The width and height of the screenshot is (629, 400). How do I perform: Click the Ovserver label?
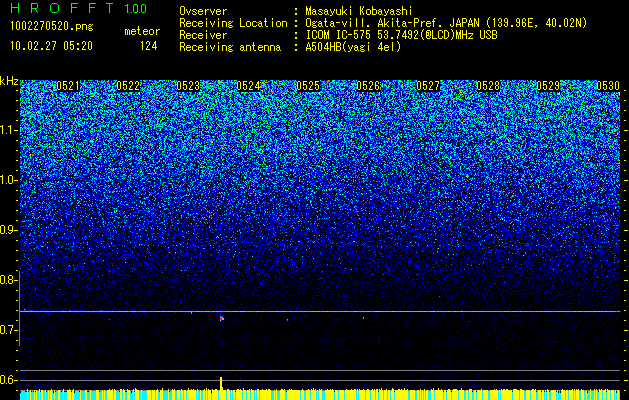pyautogui.click(x=203, y=11)
